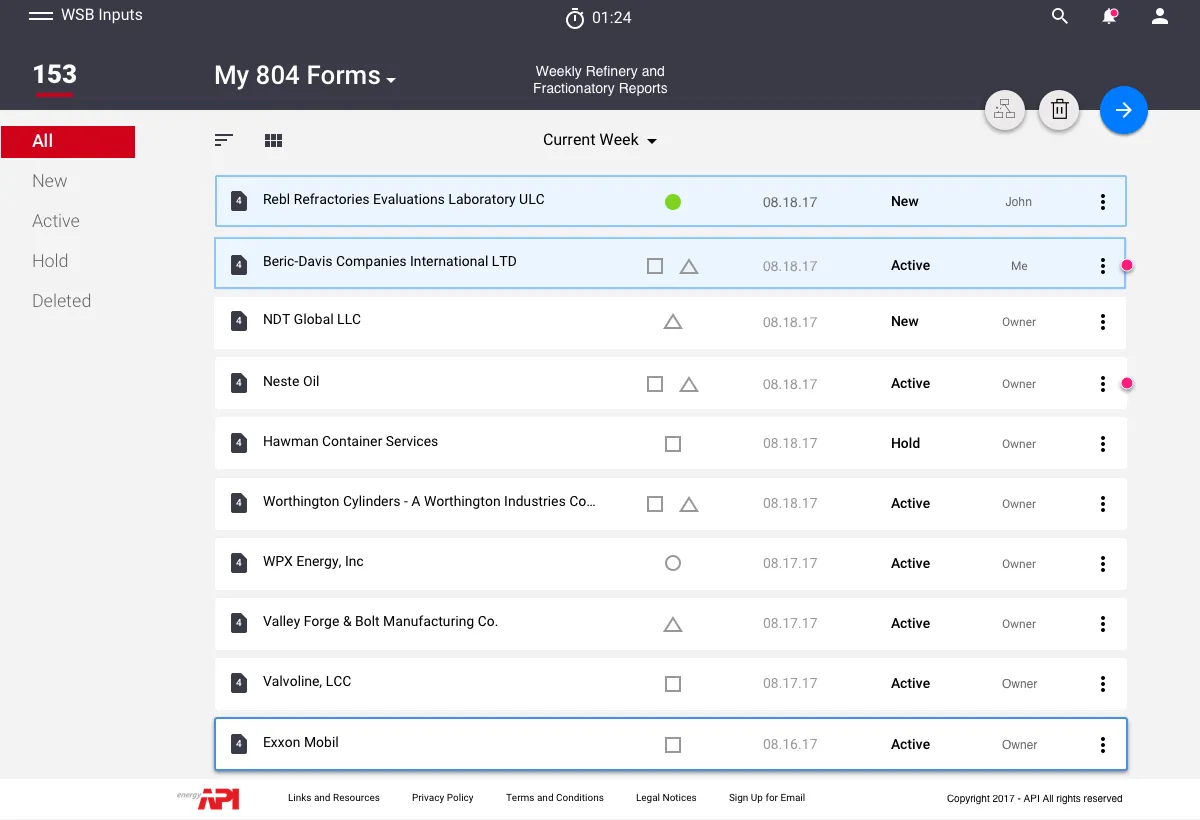The image size is (1200, 820).
Task: Open Valvoline, LCC form name
Action: click(307, 681)
